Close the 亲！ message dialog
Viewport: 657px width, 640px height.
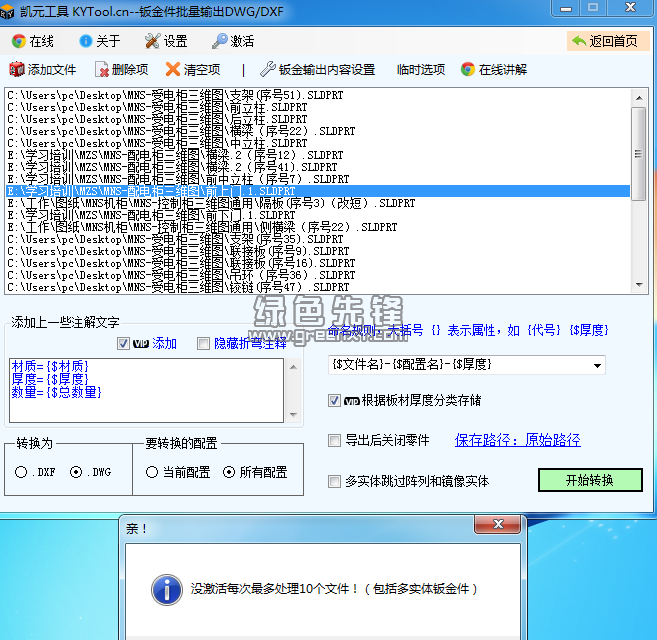(x=498, y=524)
